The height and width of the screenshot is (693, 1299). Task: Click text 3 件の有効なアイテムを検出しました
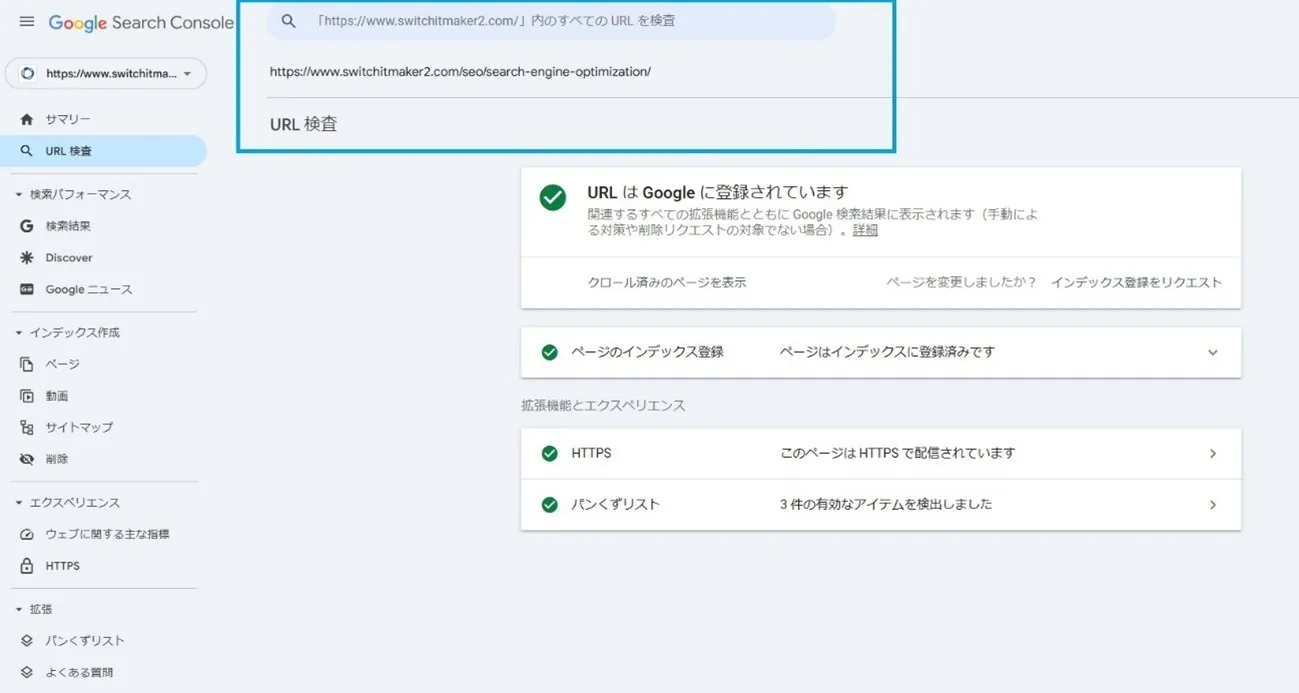pyautogui.click(x=886, y=504)
